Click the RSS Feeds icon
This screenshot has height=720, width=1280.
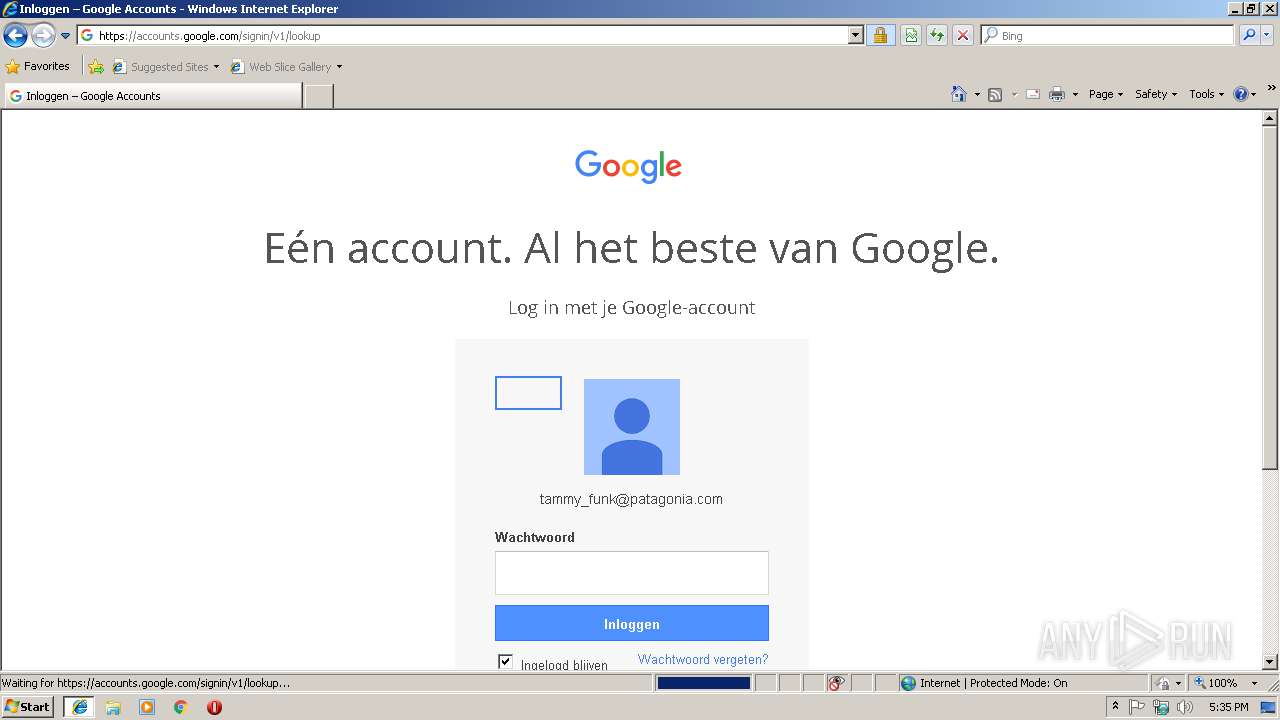pos(995,94)
